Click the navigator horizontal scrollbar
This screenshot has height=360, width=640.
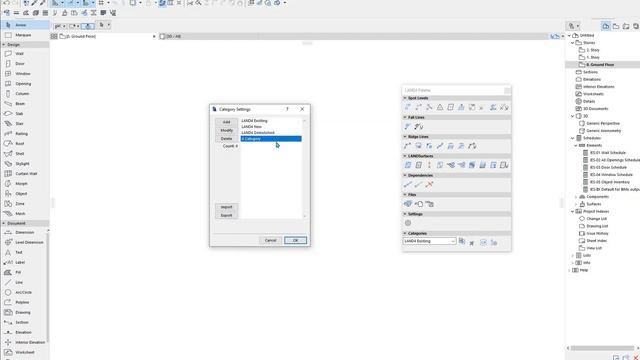point(602,348)
